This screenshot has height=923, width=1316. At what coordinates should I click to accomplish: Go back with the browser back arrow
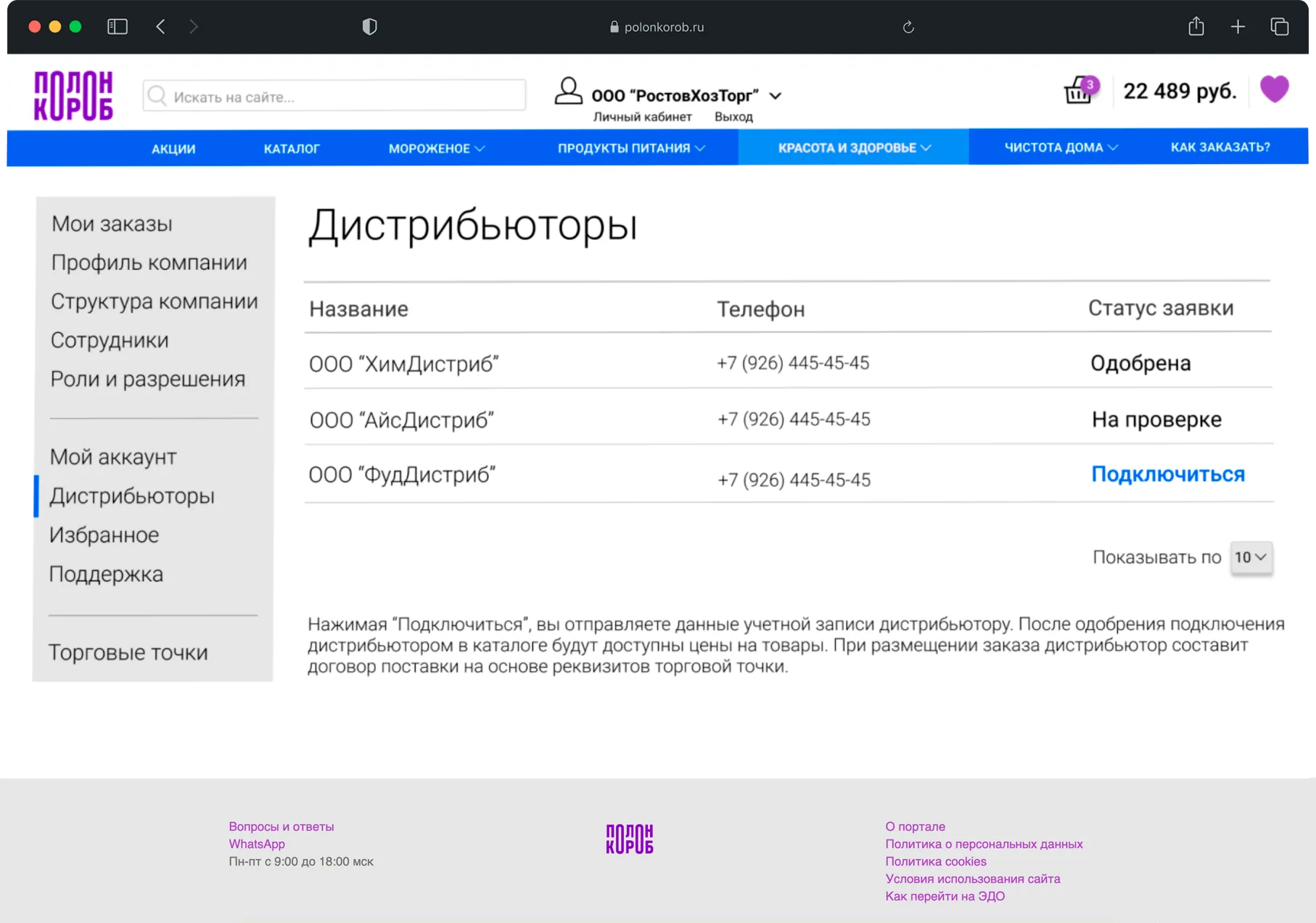(x=160, y=27)
